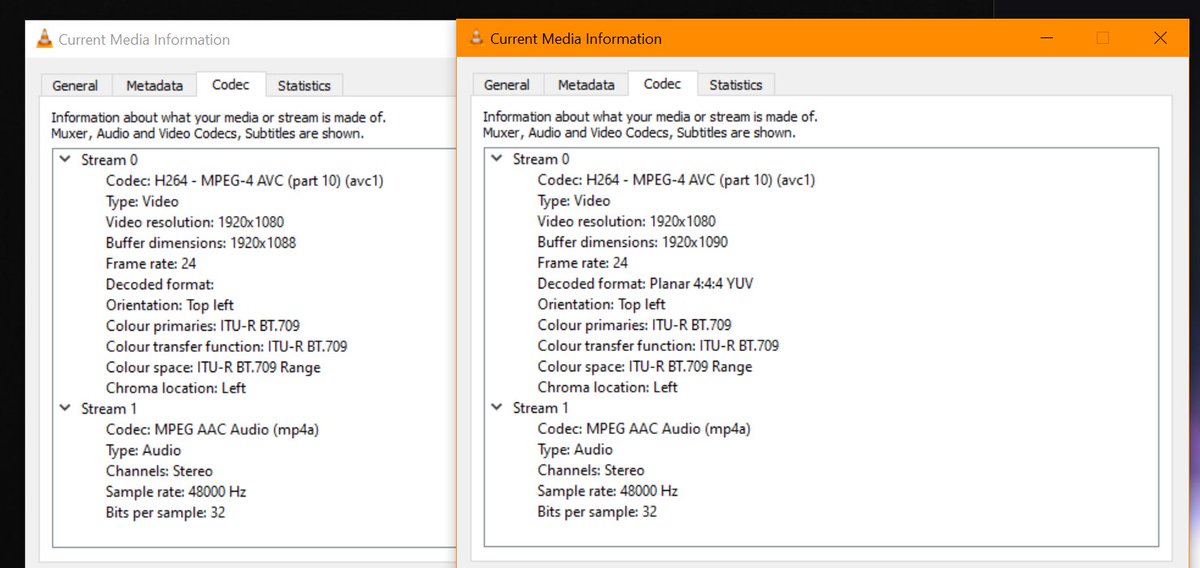Screen dimensions: 1200x568
Task: Select Orientation row in right window
Action: [x=602, y=304]
